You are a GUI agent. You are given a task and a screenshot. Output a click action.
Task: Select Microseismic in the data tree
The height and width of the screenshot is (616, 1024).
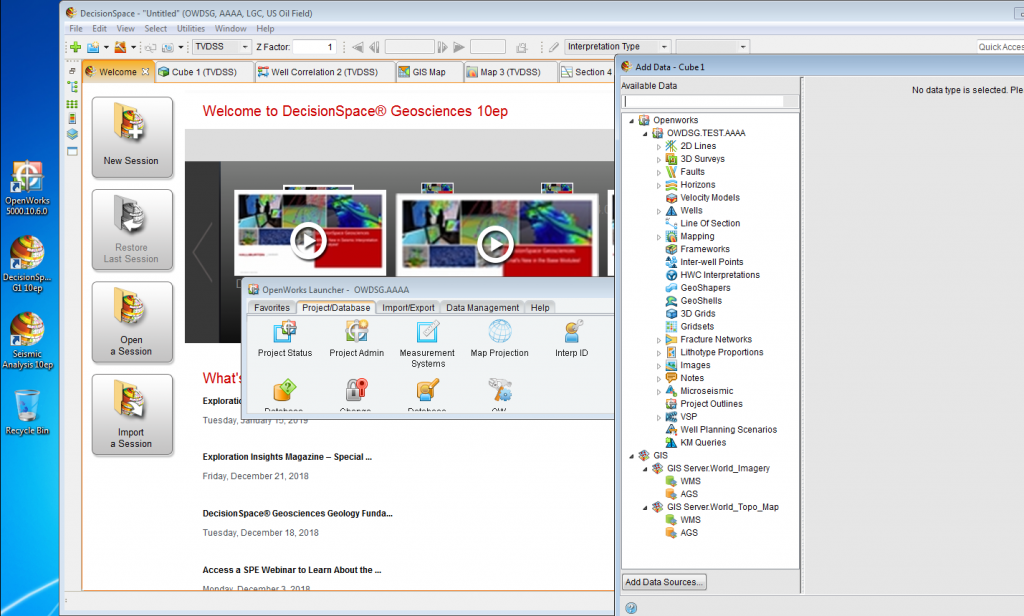(x=707, y=391)
